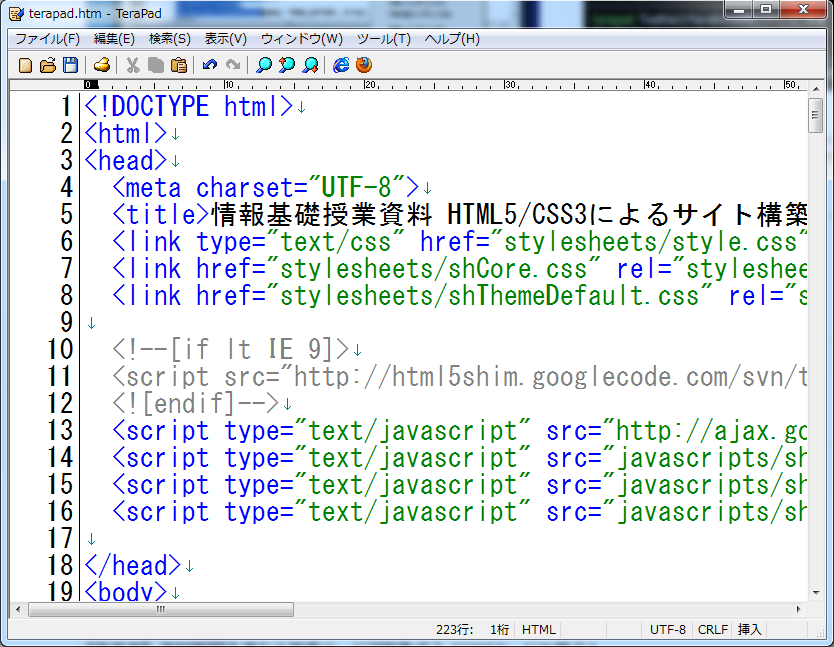Save the file with floppy disk icon
Viewport: 834px width, 647px height.
(x=70, y=65)
